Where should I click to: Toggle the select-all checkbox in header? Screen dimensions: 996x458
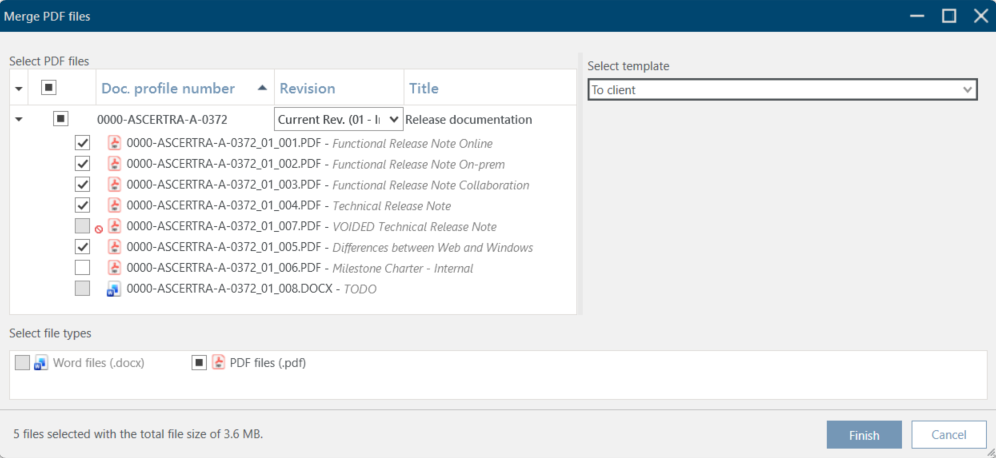click(48, 88)
